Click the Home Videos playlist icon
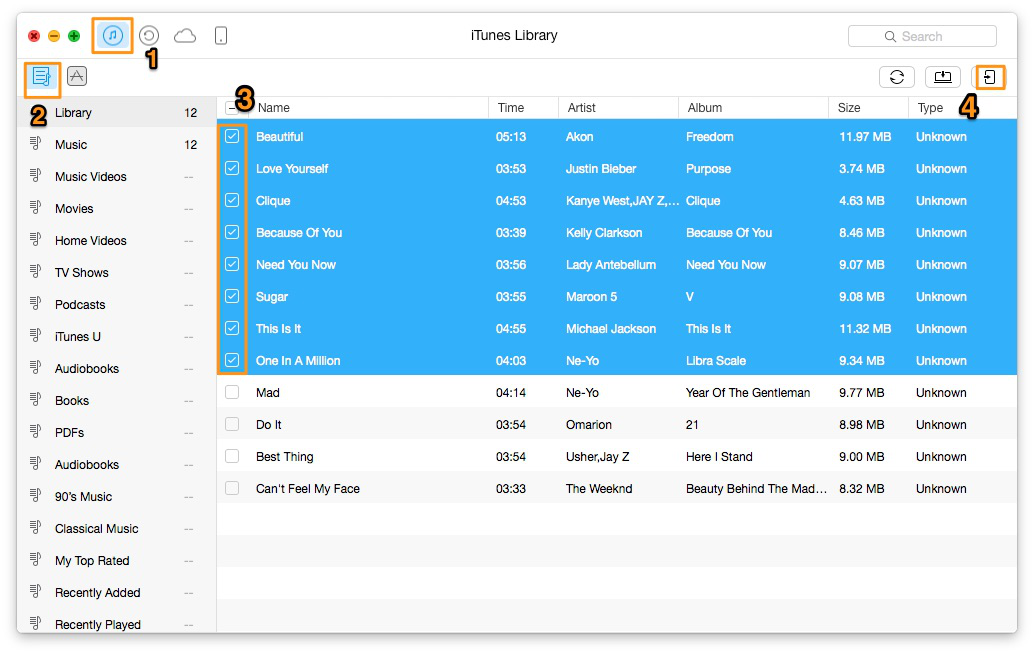 point(36,239)
